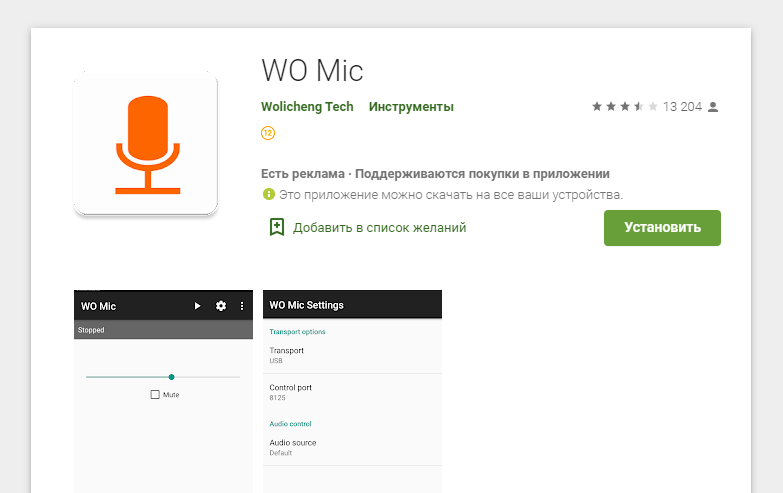Screen dimensions: 783x493
Task: Click the Stopped status bar in screenshot
Action: coord(163,330)
